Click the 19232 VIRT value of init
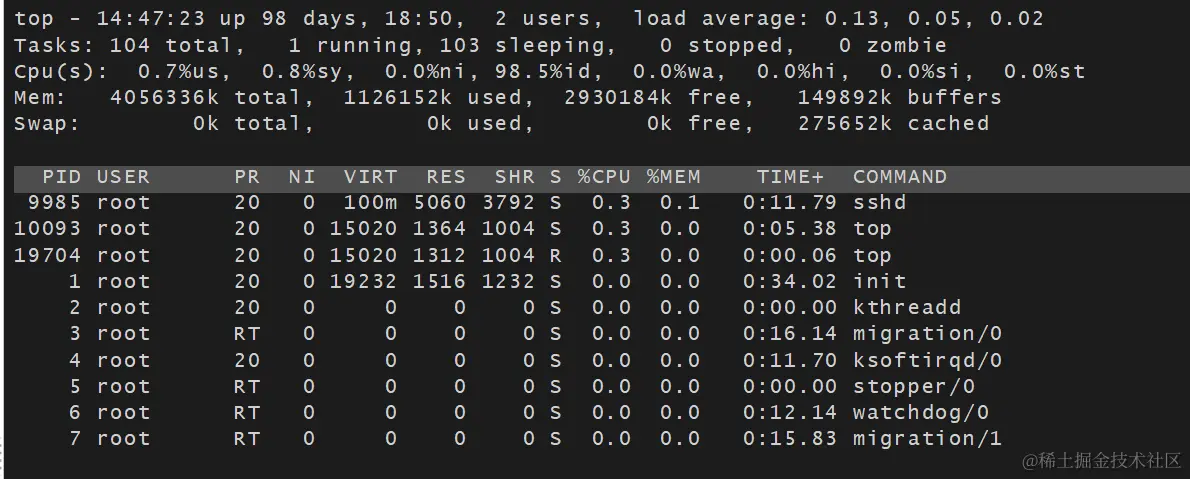Screen dimensions: 1190x479 click(x=364, y=282)
